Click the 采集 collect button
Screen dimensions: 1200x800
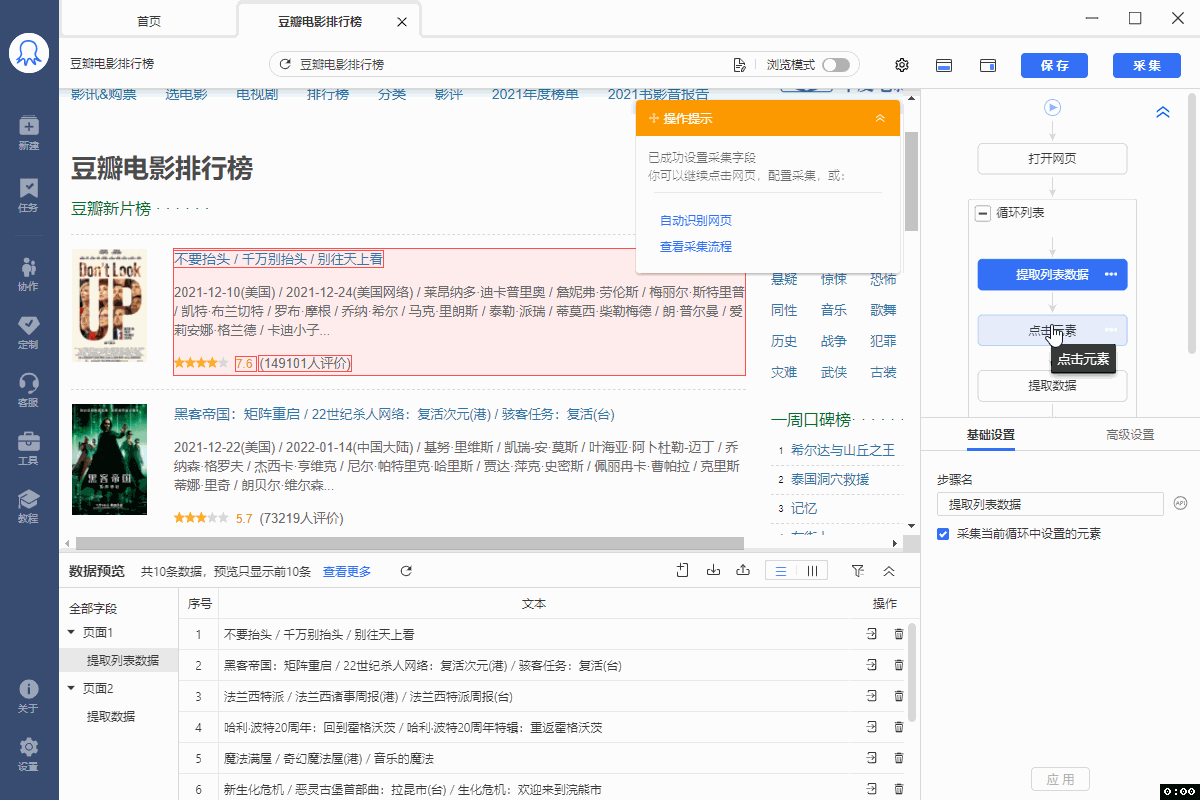(x=1146, y=65)
